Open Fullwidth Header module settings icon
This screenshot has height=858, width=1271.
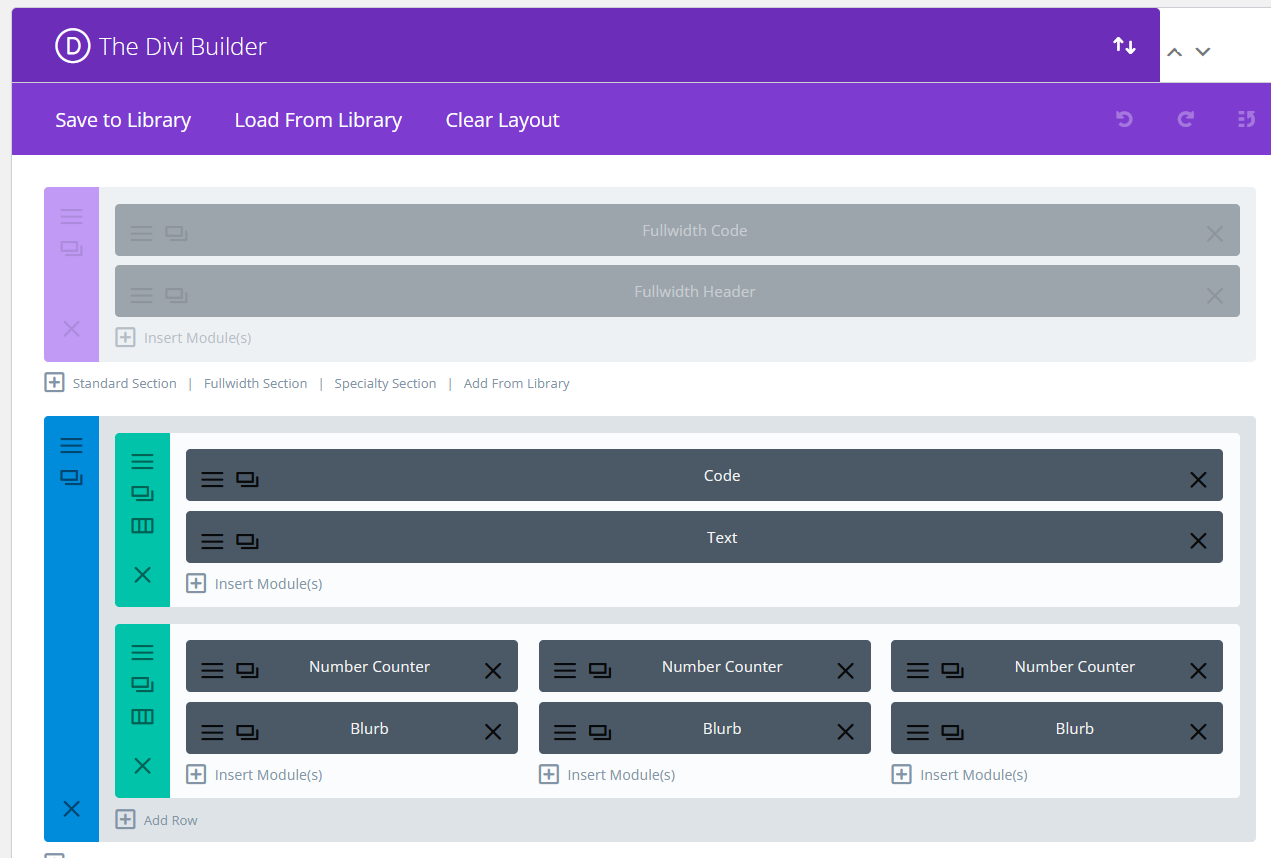pyautogui.click(x=142, y=295)
